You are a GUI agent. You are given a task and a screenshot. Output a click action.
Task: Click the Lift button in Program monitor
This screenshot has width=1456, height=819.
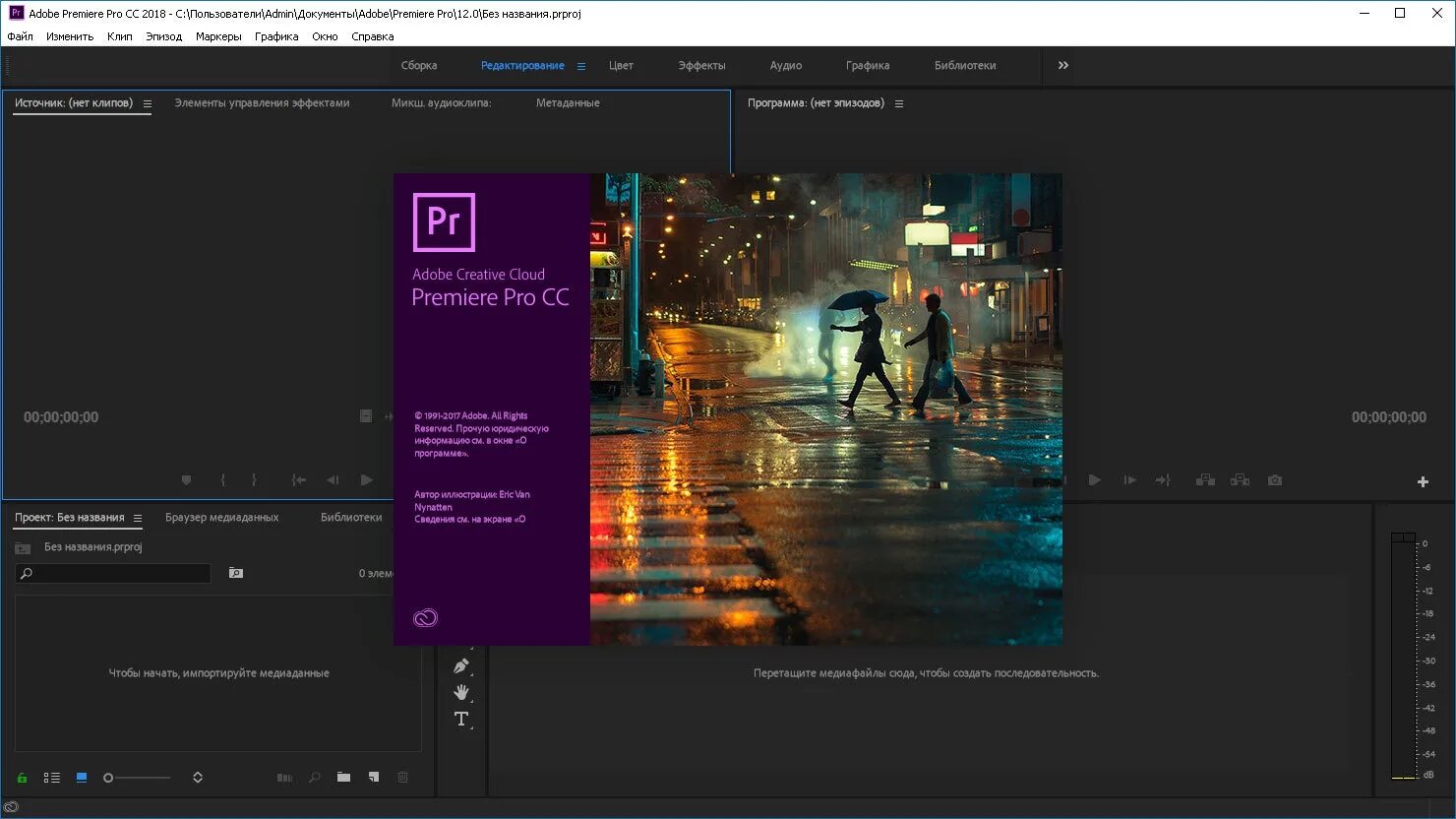(1205, 480)
